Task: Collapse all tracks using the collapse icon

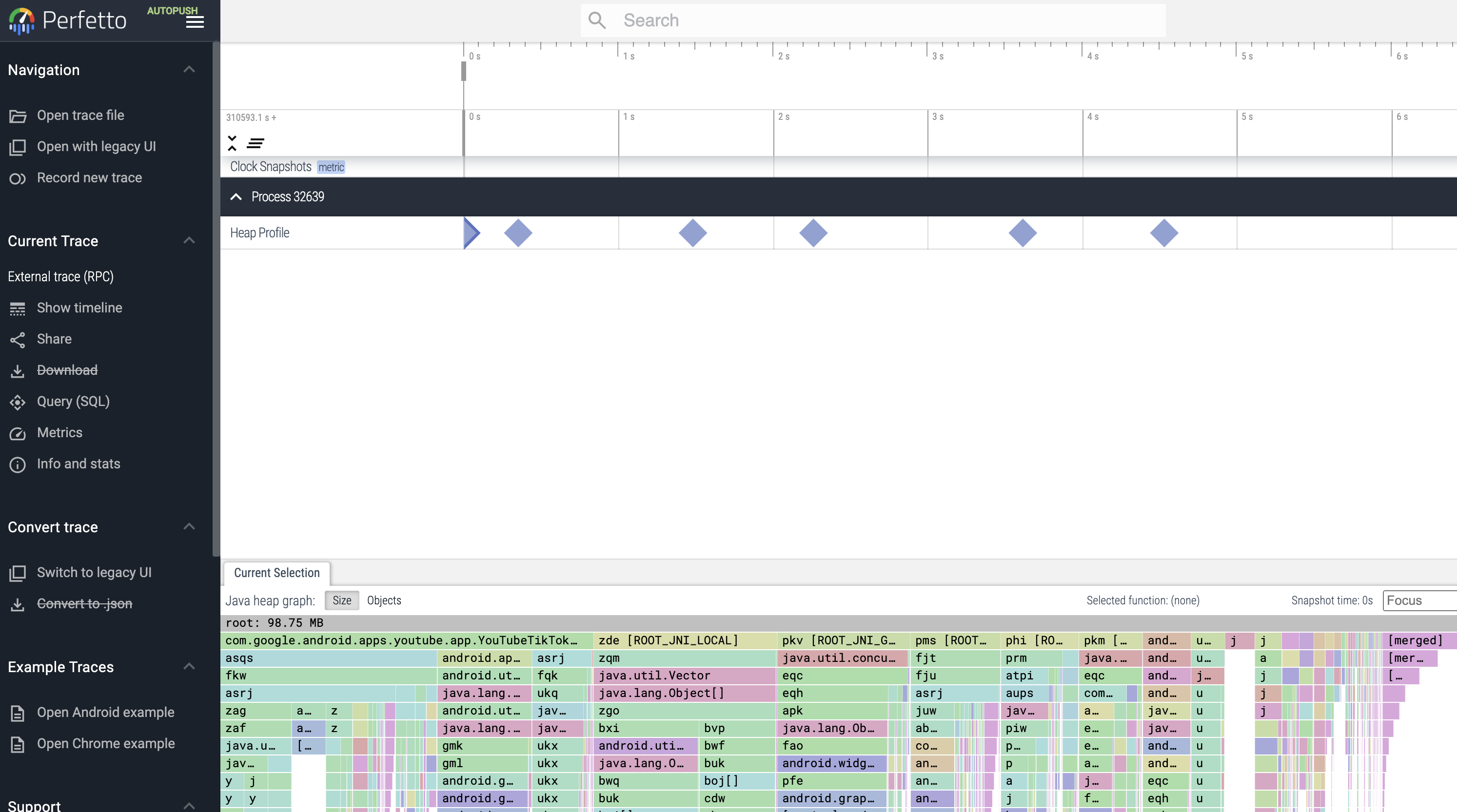Action: point(233,143)
